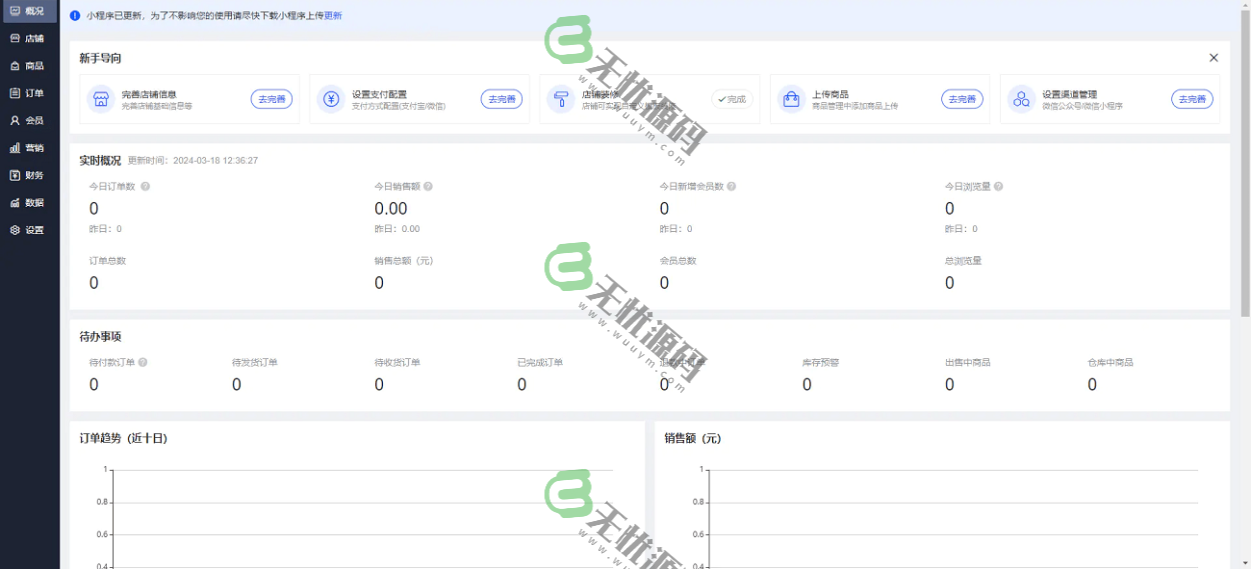Viewport: 1251px width, 569px height.
Task: Click 去完善 on the 设置支付配置 card
Action: point(501,99)
